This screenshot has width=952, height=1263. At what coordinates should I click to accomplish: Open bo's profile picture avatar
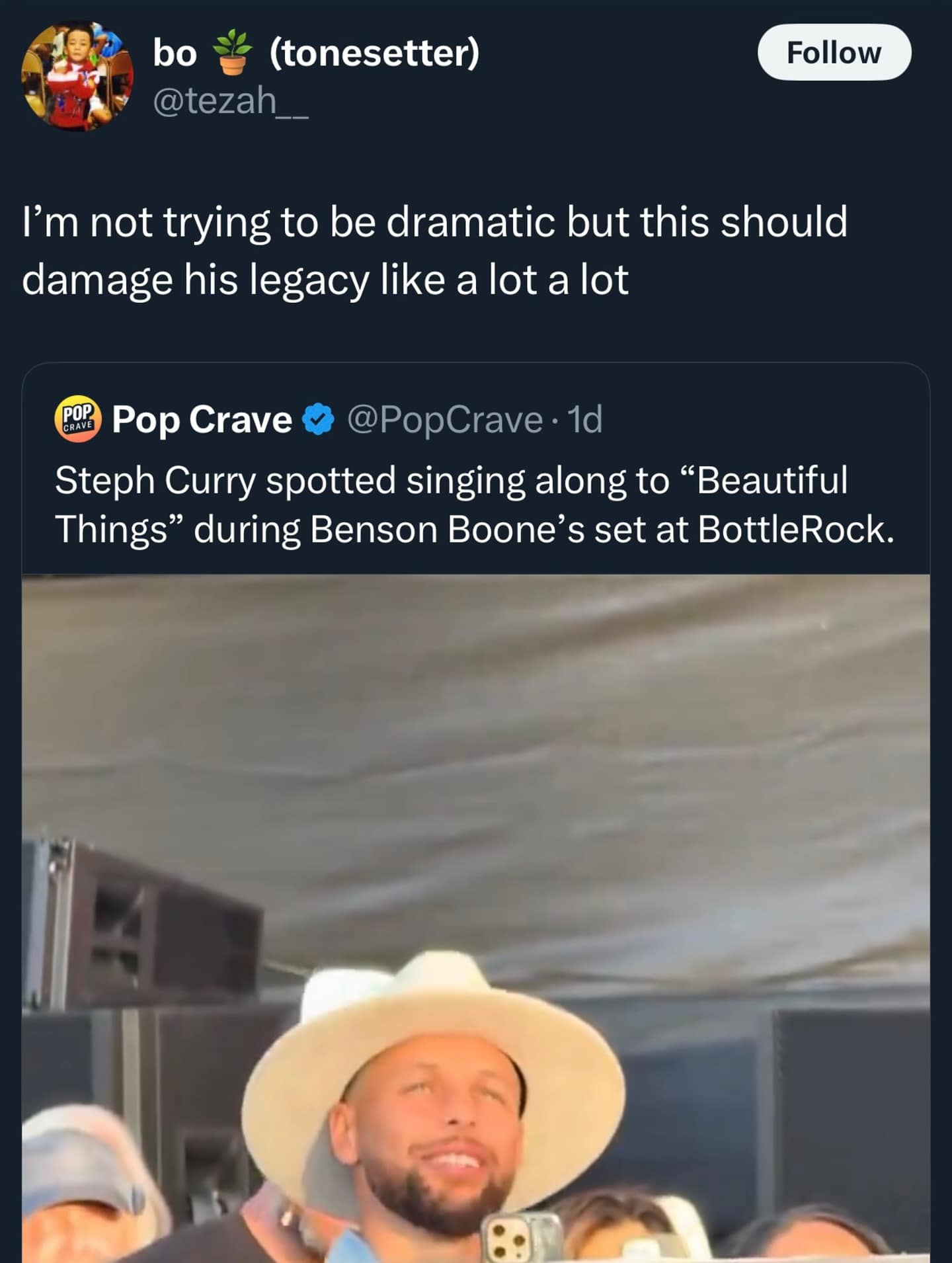point(77,76)
